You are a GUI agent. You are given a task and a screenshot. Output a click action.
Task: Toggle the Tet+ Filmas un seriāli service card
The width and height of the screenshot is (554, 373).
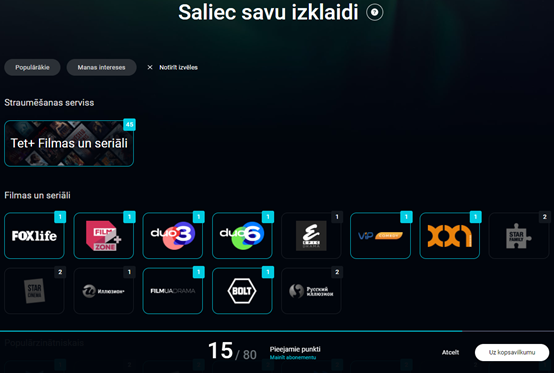[69, 143]
